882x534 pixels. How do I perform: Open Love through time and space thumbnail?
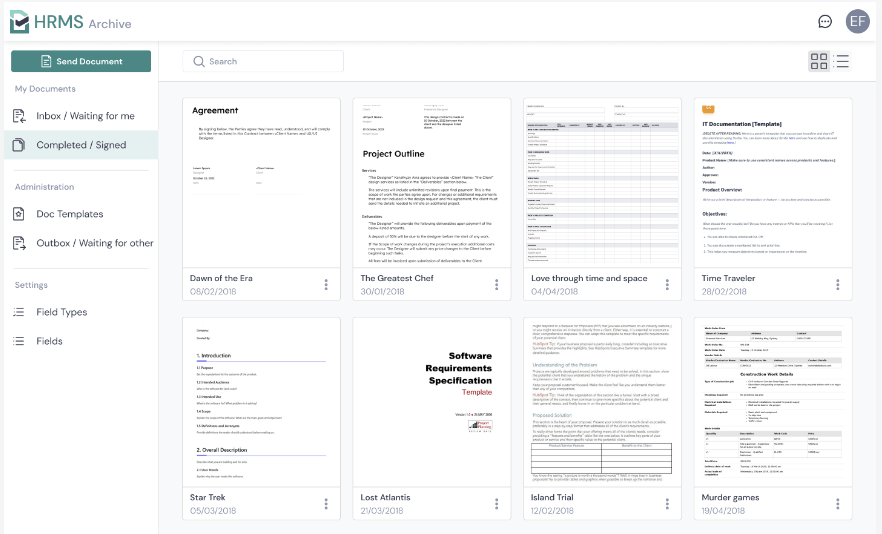(602, 183)
